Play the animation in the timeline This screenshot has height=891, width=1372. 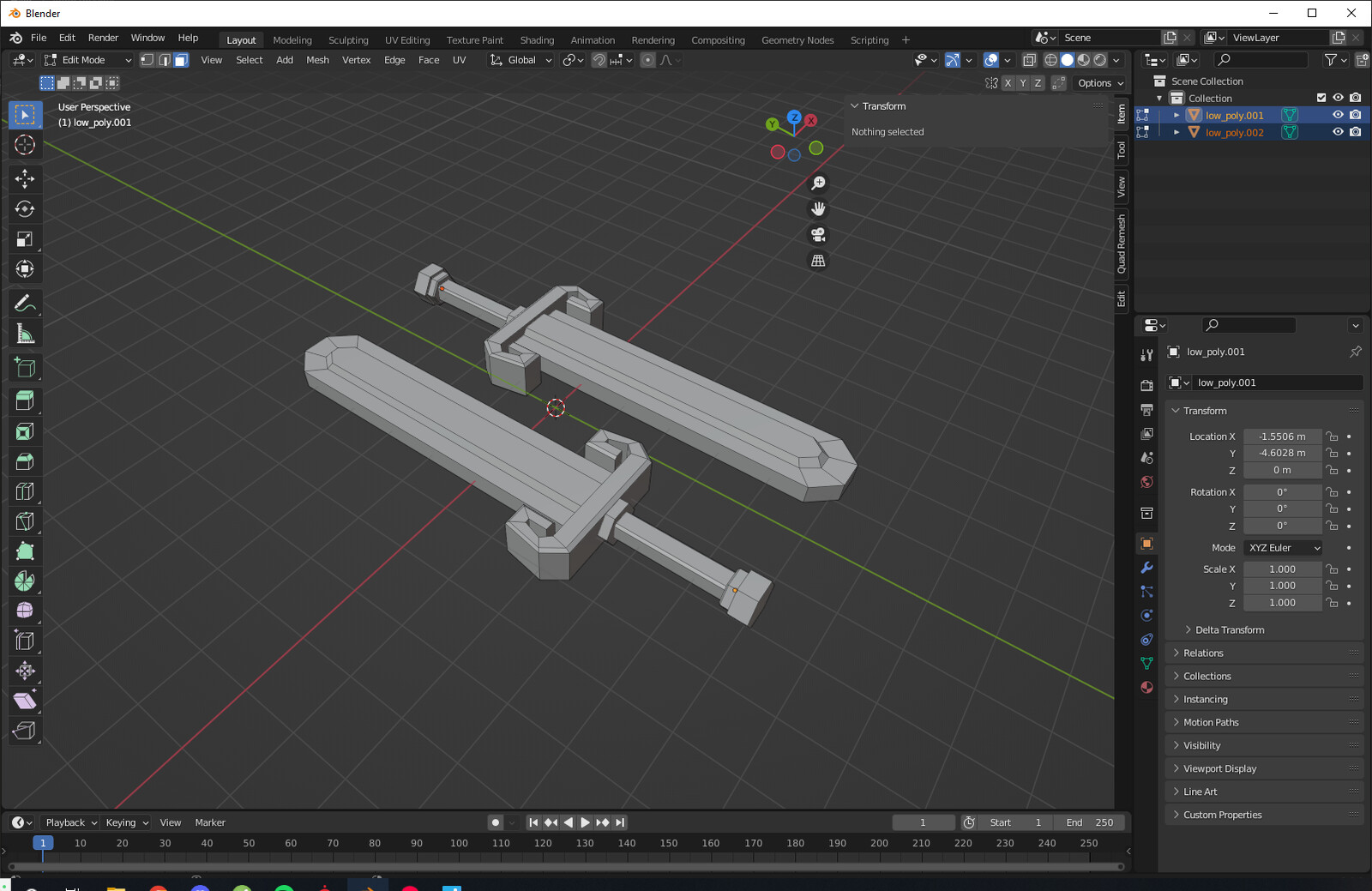tap(585, 822)
